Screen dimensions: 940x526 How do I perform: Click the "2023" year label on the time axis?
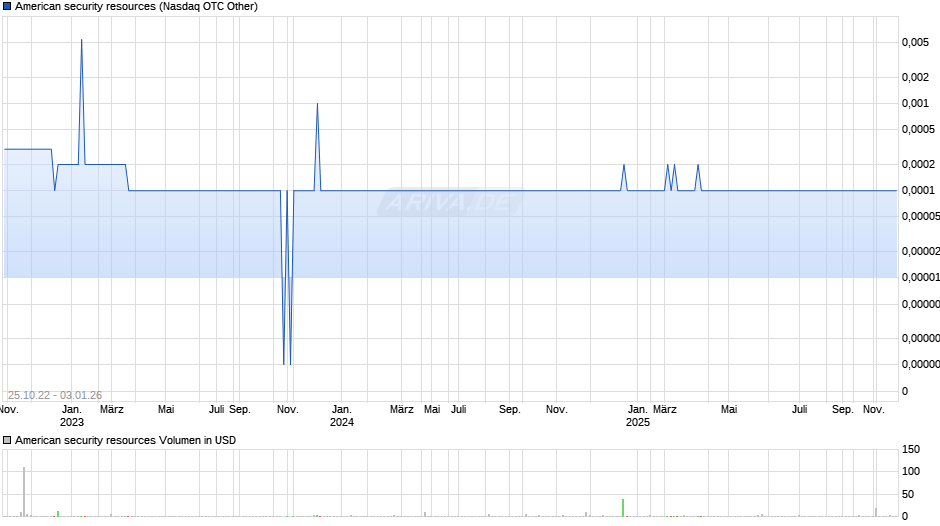point(72,422)
